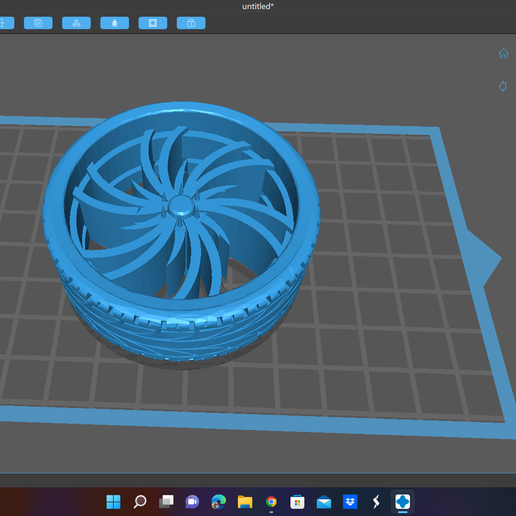This screenshot has height=516, width=516.
Task: Open Task View from the taskbar
Action: (166, 502)
